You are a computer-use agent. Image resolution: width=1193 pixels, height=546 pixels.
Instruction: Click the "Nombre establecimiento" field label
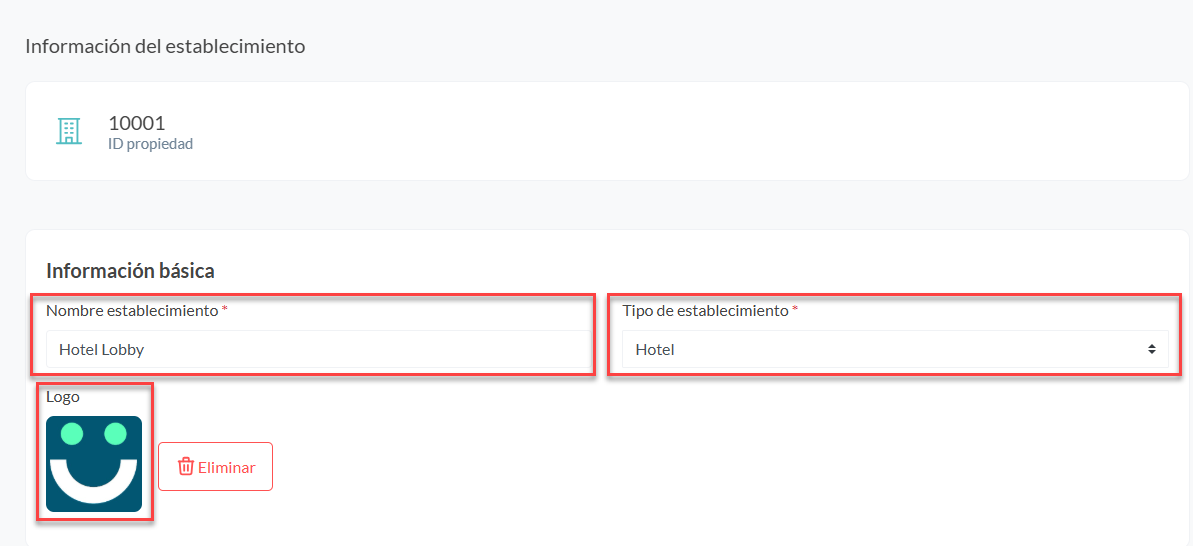(x=132, y=311)
